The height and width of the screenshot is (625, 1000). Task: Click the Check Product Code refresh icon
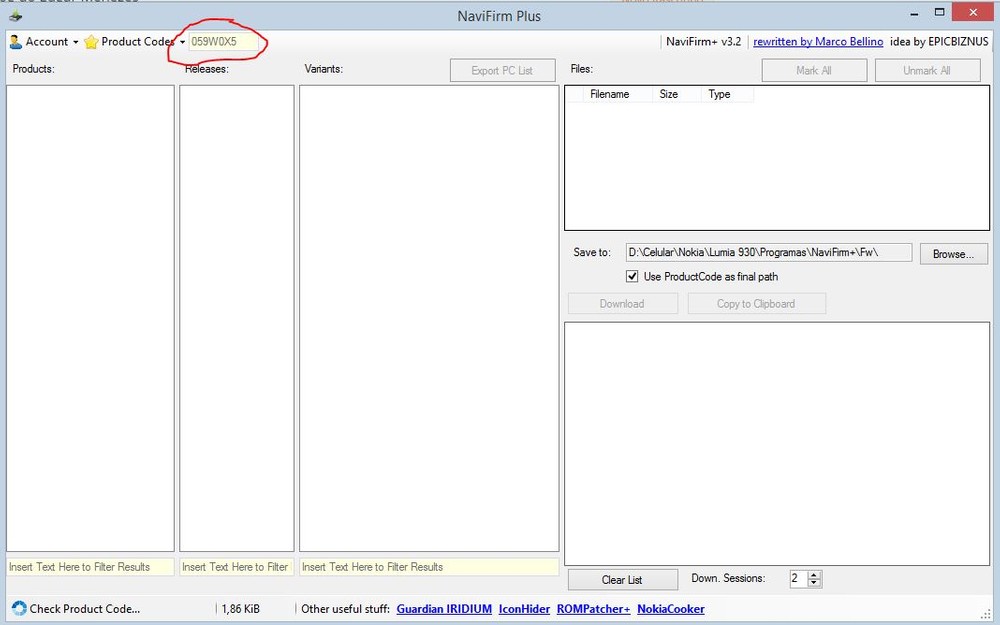point(19,608)
